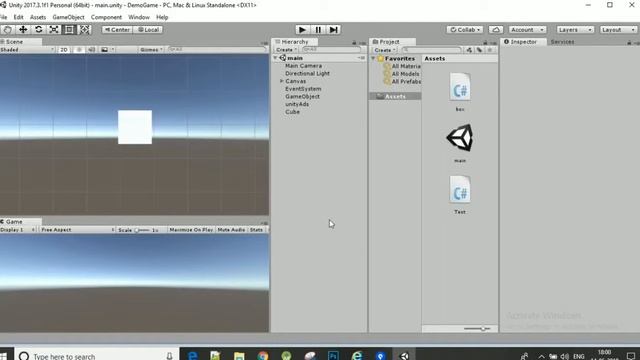Pause the game
The width and height of the screenshot is (640, 360).
click(318, 30)
